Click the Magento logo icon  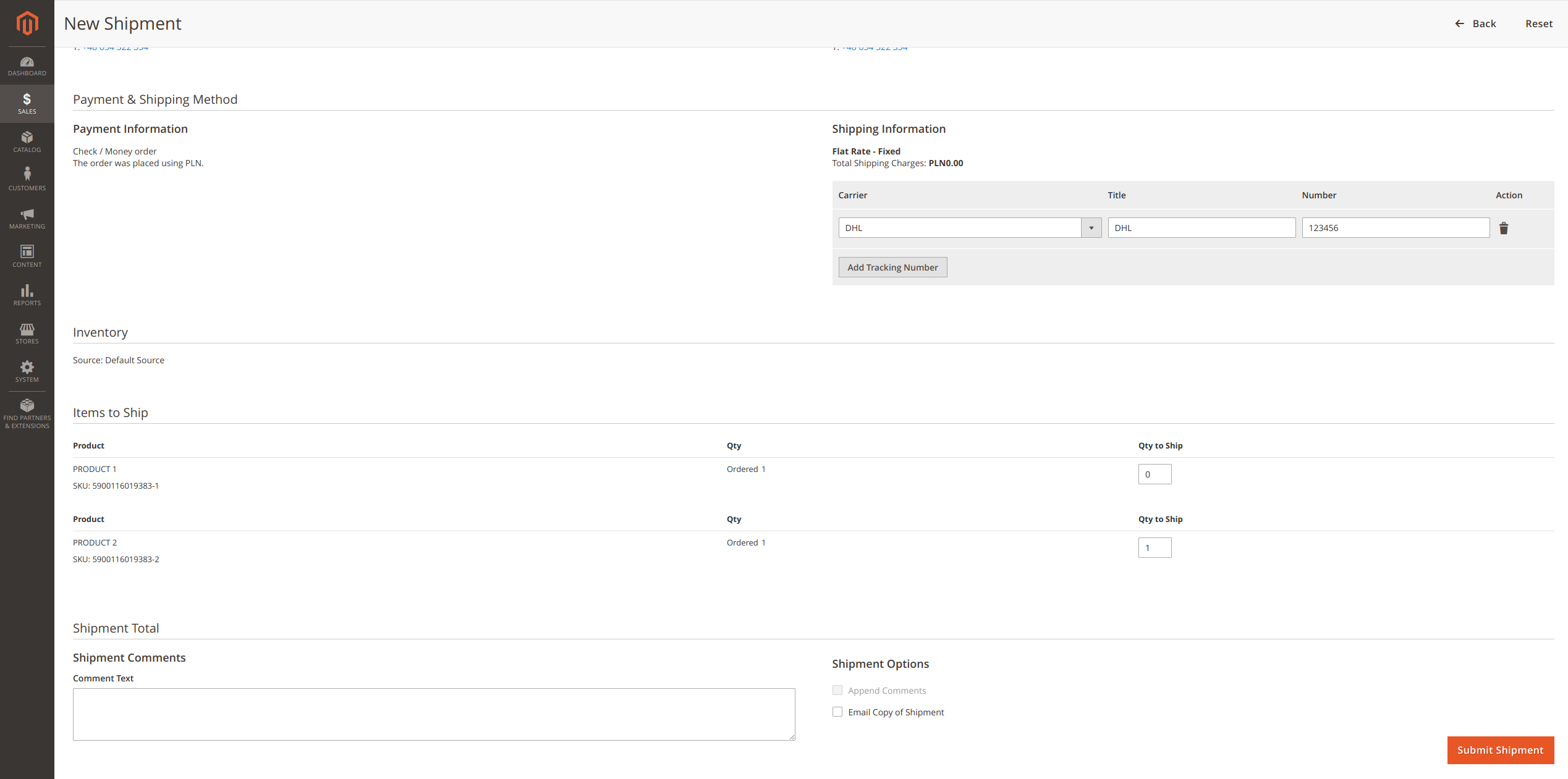click(x=27, y=23)
